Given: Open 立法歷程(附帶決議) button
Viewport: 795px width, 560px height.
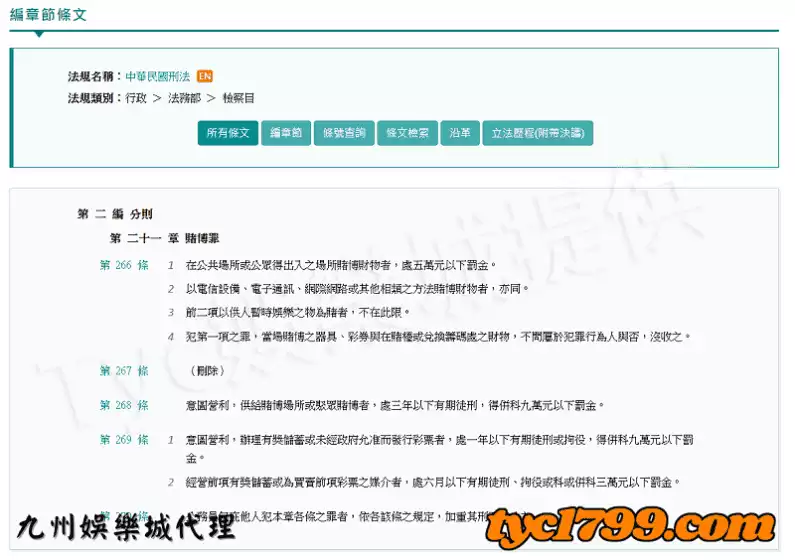Looking at the screenshot, I should pyautogui.click(x=537, y=133).
